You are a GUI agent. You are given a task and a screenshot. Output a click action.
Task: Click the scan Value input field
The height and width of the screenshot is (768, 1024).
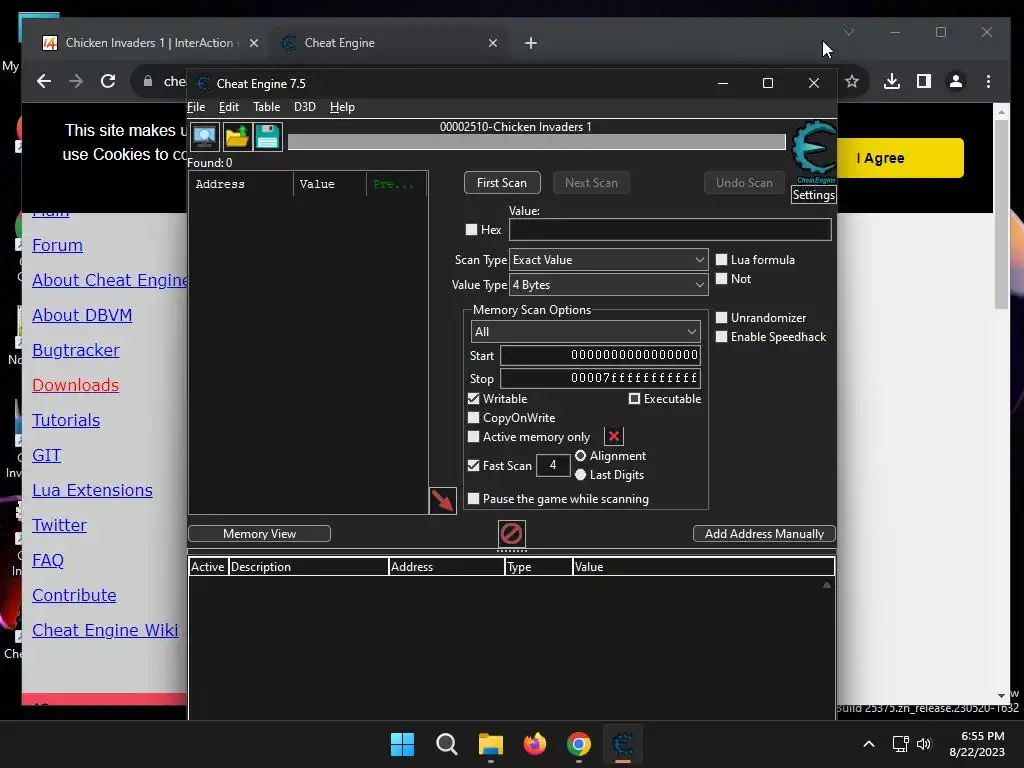point(670,229)
